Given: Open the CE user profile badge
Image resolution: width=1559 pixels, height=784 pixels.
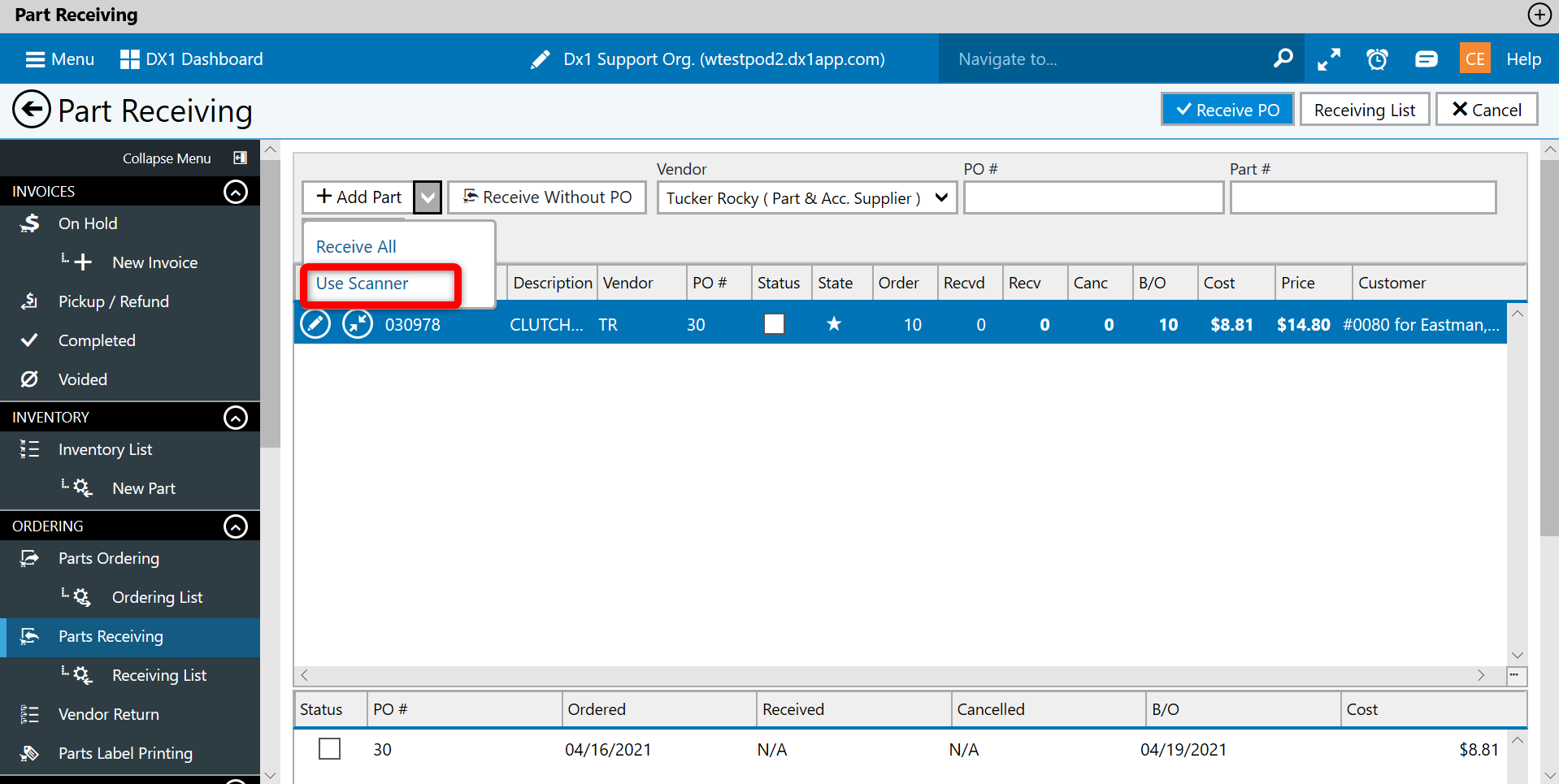Looking at the screenshot, I should [1475, 58].
